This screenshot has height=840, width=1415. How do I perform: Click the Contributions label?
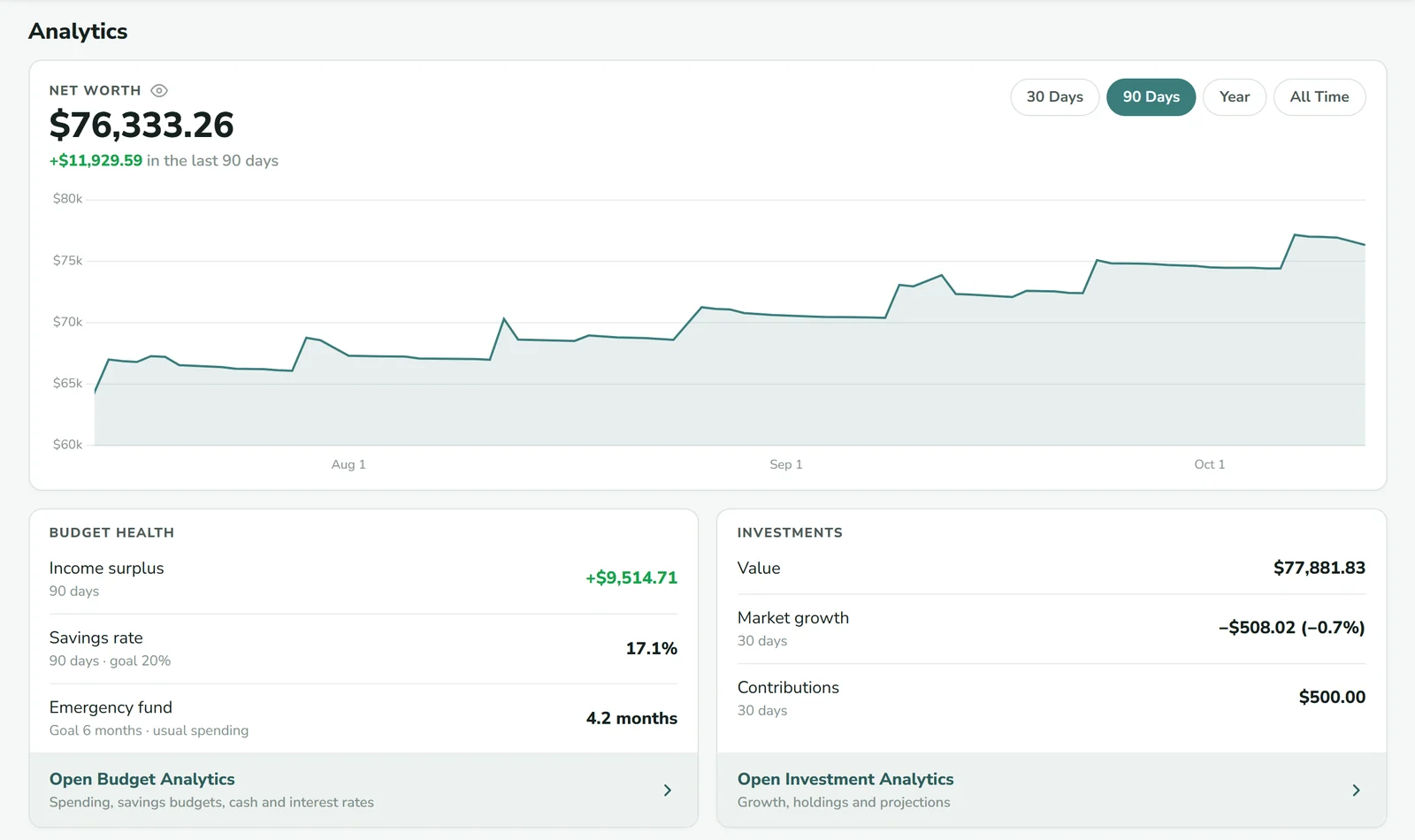[788, 688]
